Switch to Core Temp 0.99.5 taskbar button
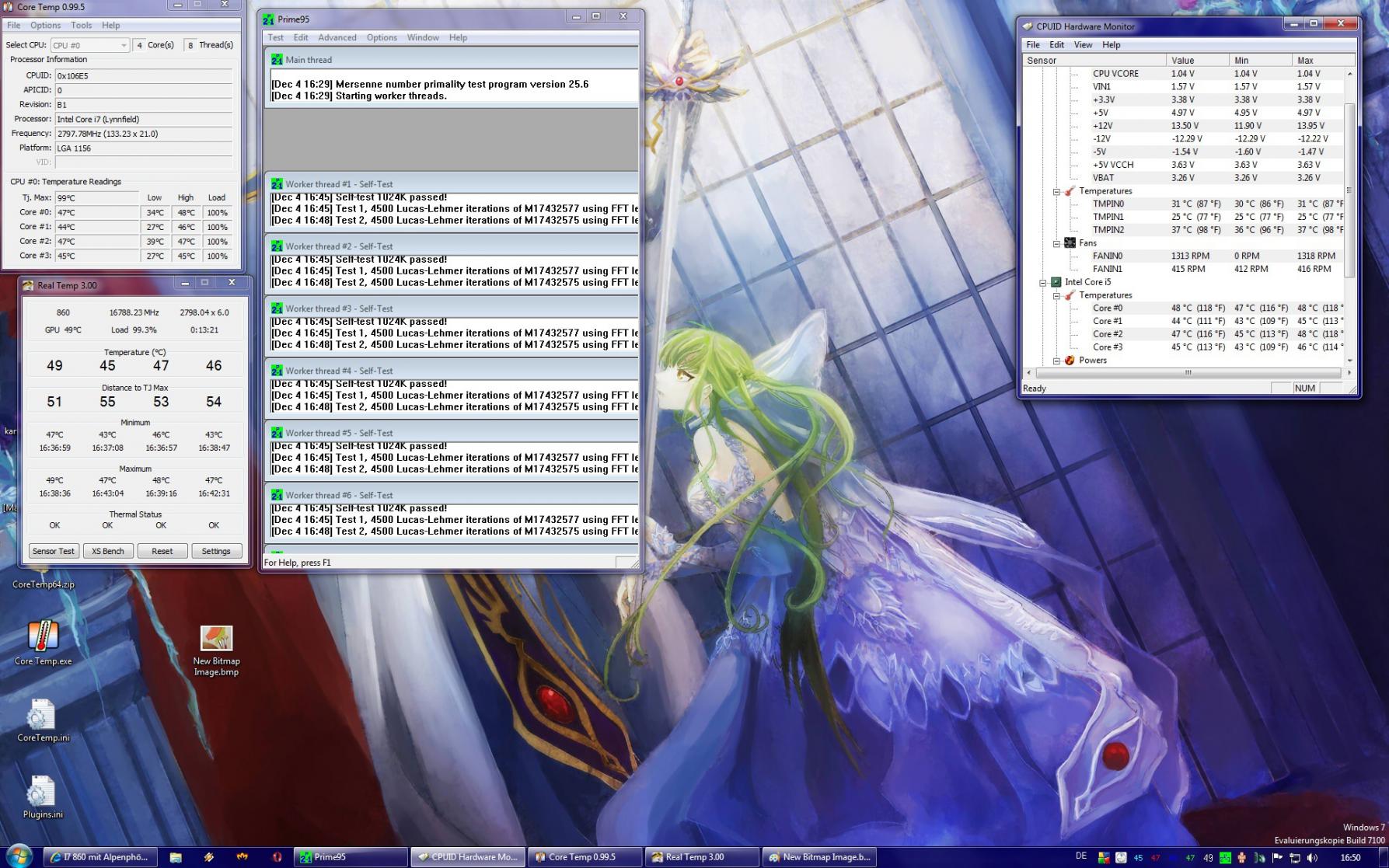The image size is (1389, 868). (x=585, y=857)
